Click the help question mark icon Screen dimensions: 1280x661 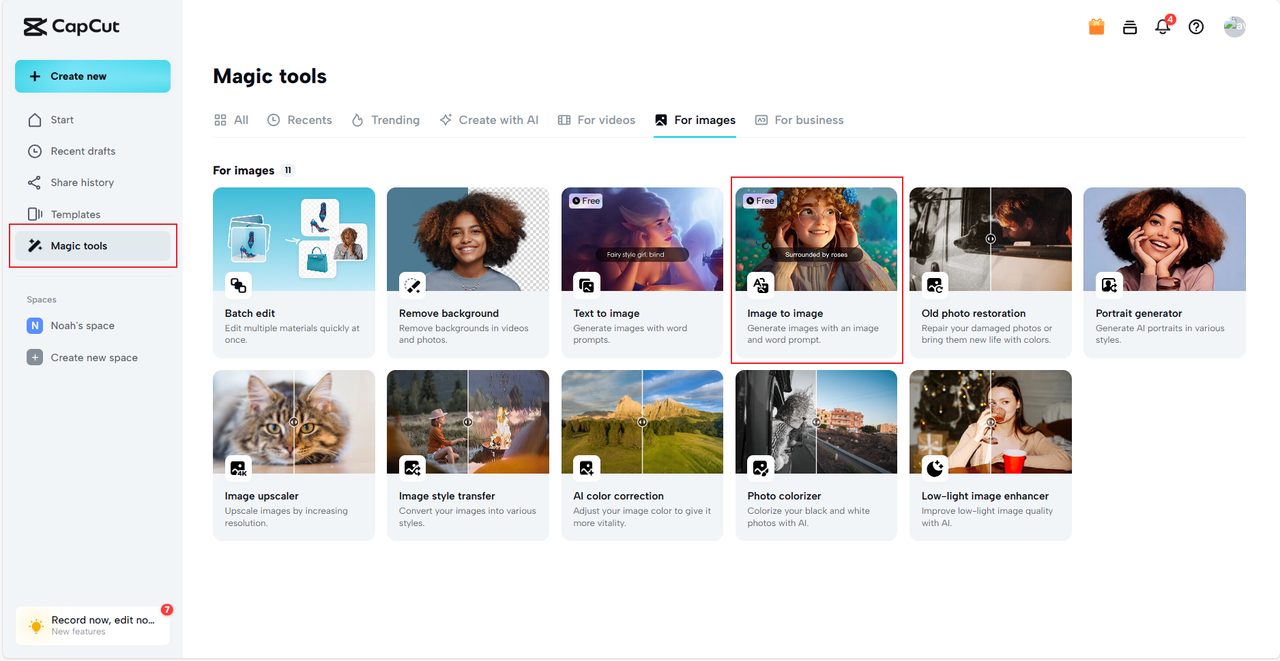1196,27
